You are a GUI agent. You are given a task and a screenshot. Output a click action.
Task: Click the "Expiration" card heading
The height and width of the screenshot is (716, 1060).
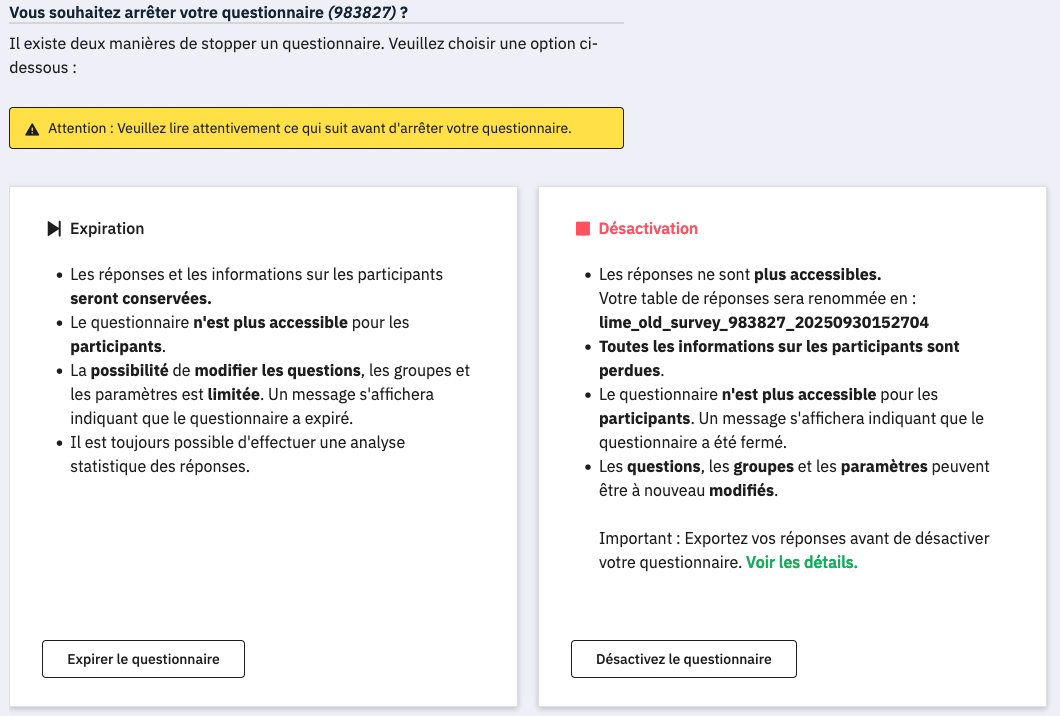click(107, 229)
